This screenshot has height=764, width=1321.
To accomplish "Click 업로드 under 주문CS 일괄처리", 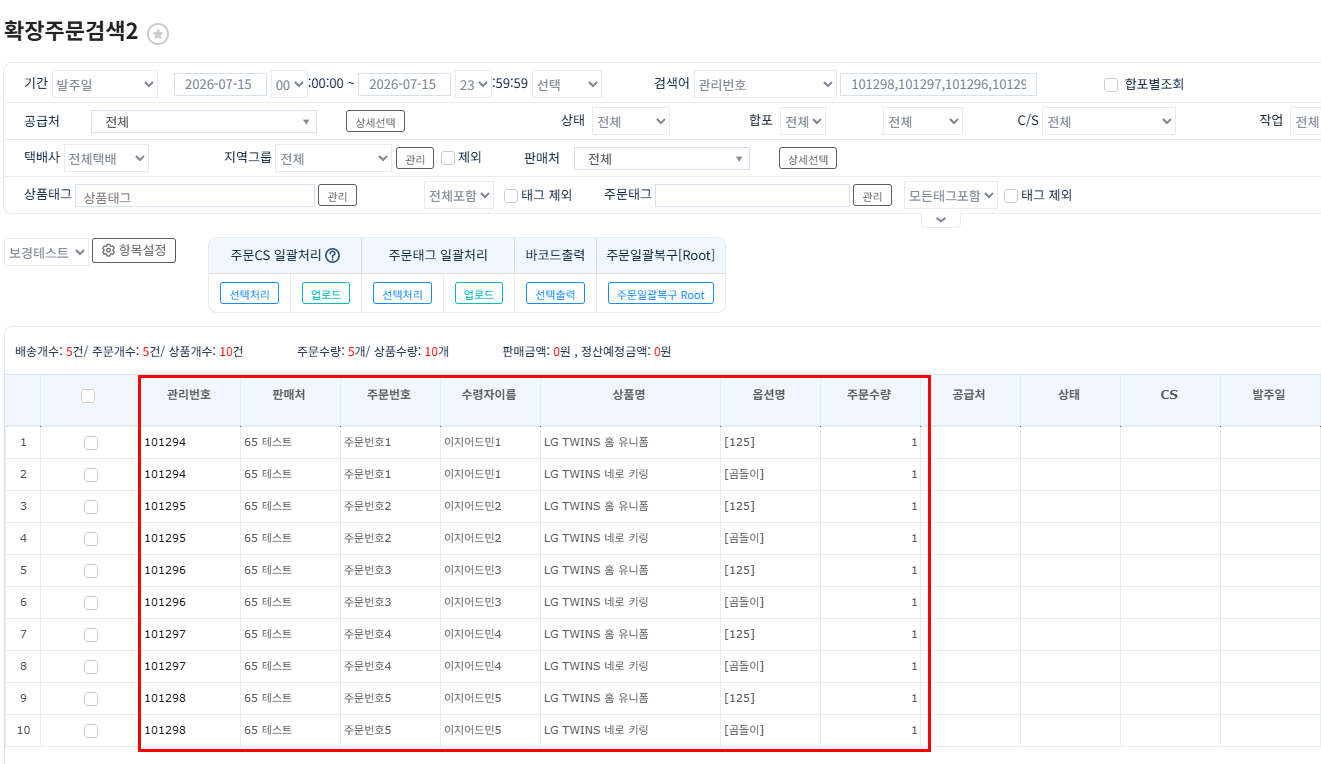I will [326, 294].
